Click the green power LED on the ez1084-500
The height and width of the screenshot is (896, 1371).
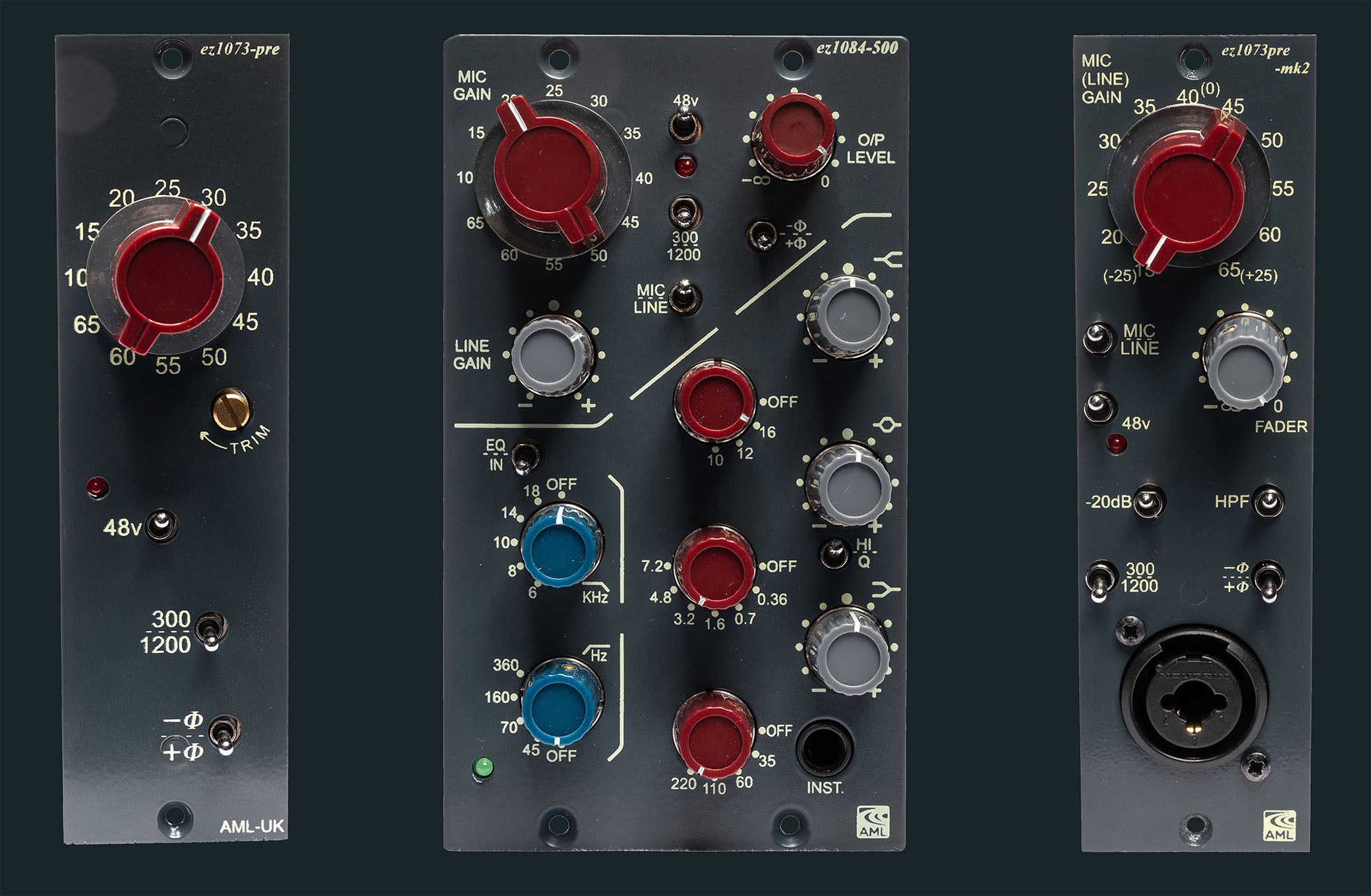point(483,768)
